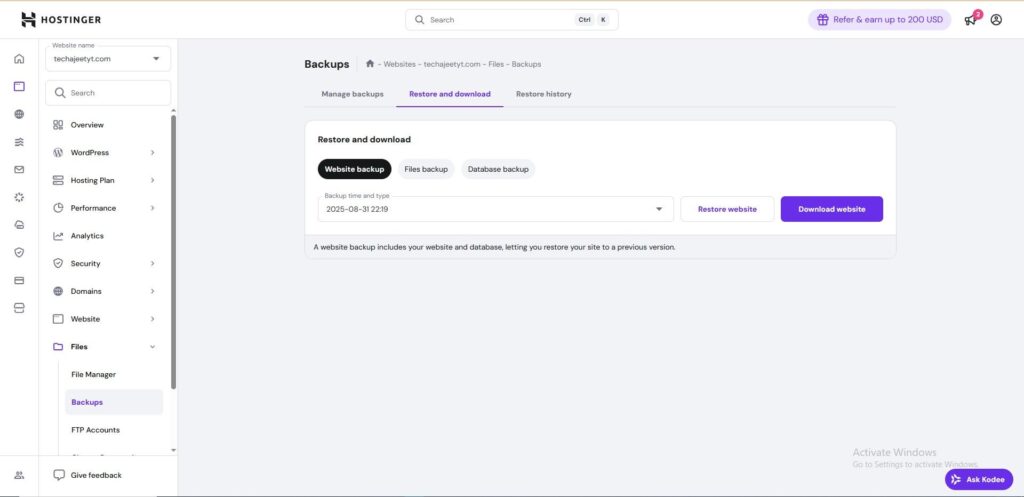The width and height of the screenshot is (1024, 497).
Task: Click the Download website button
Action: (x=831, y=209)
